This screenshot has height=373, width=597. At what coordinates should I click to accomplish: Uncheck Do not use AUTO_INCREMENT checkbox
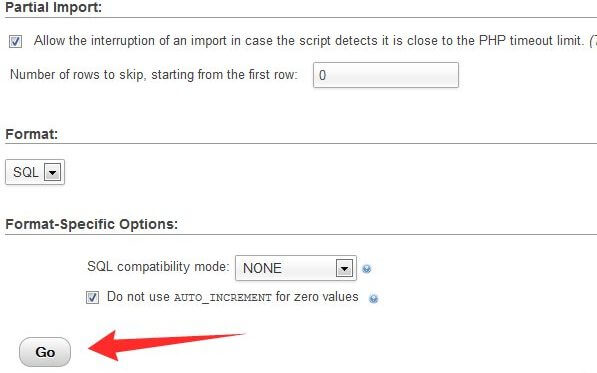pos(93,297)
